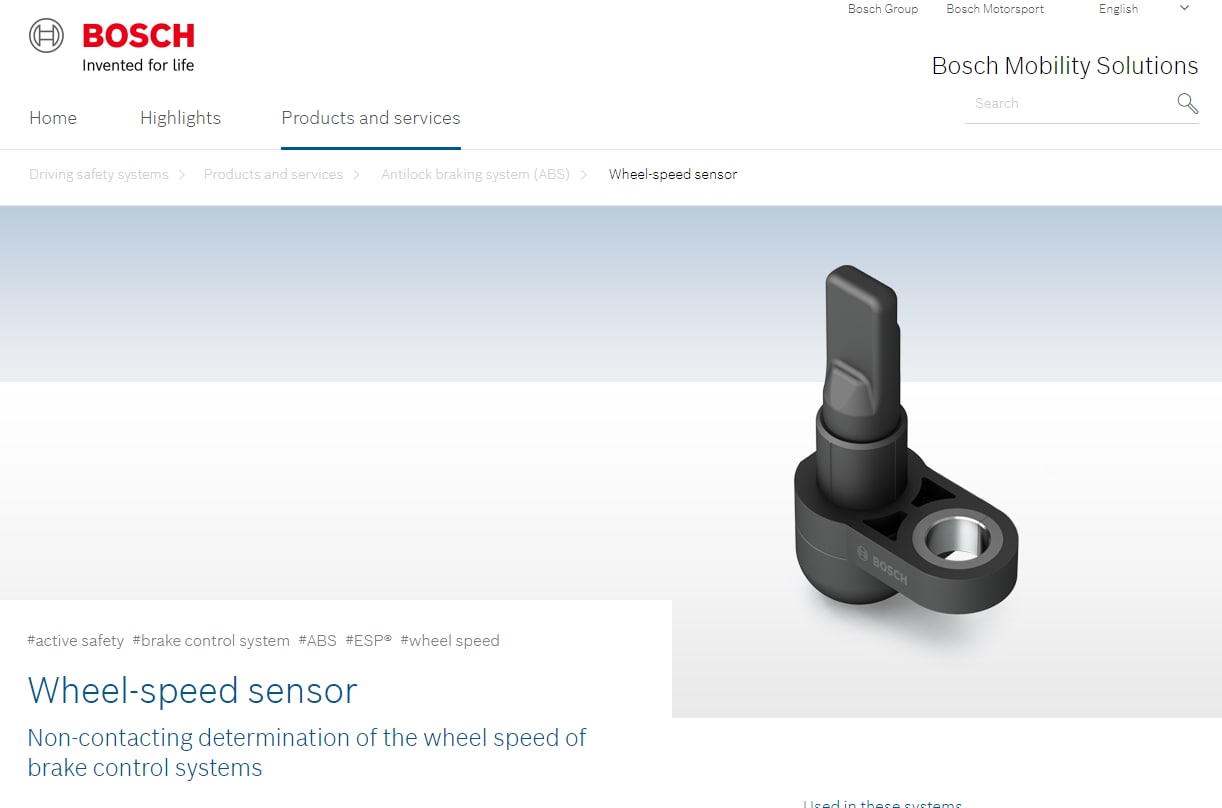This screenshot has width=1222, height=808.
Task: Click the red BOSCH wordmark
Action: point(138,36)
